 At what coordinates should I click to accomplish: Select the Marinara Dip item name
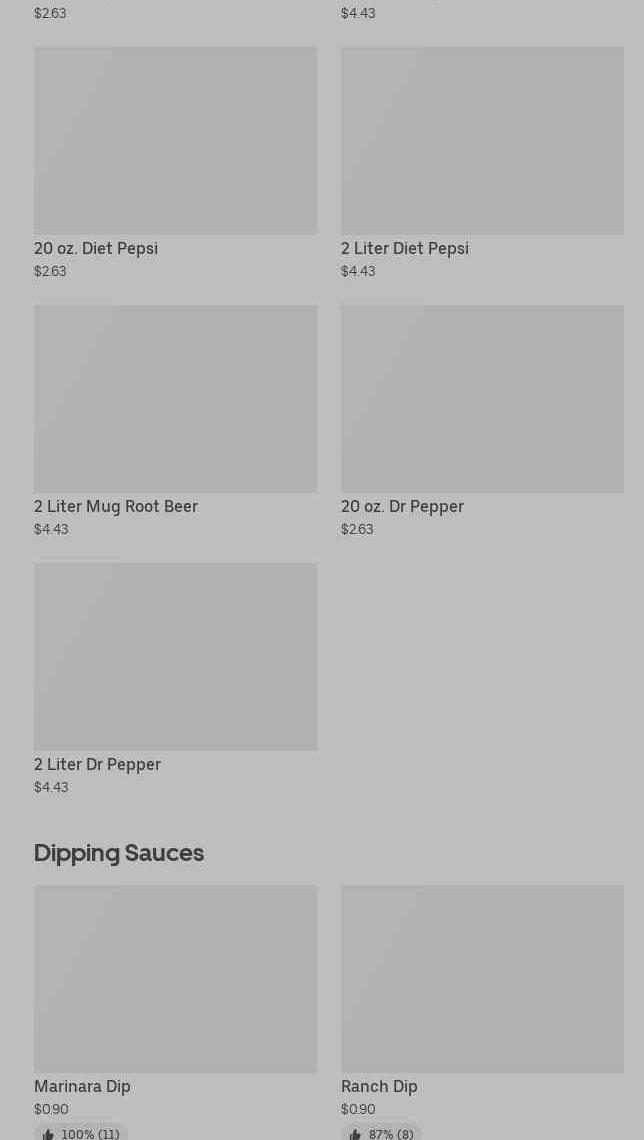tap(82, 1086)
